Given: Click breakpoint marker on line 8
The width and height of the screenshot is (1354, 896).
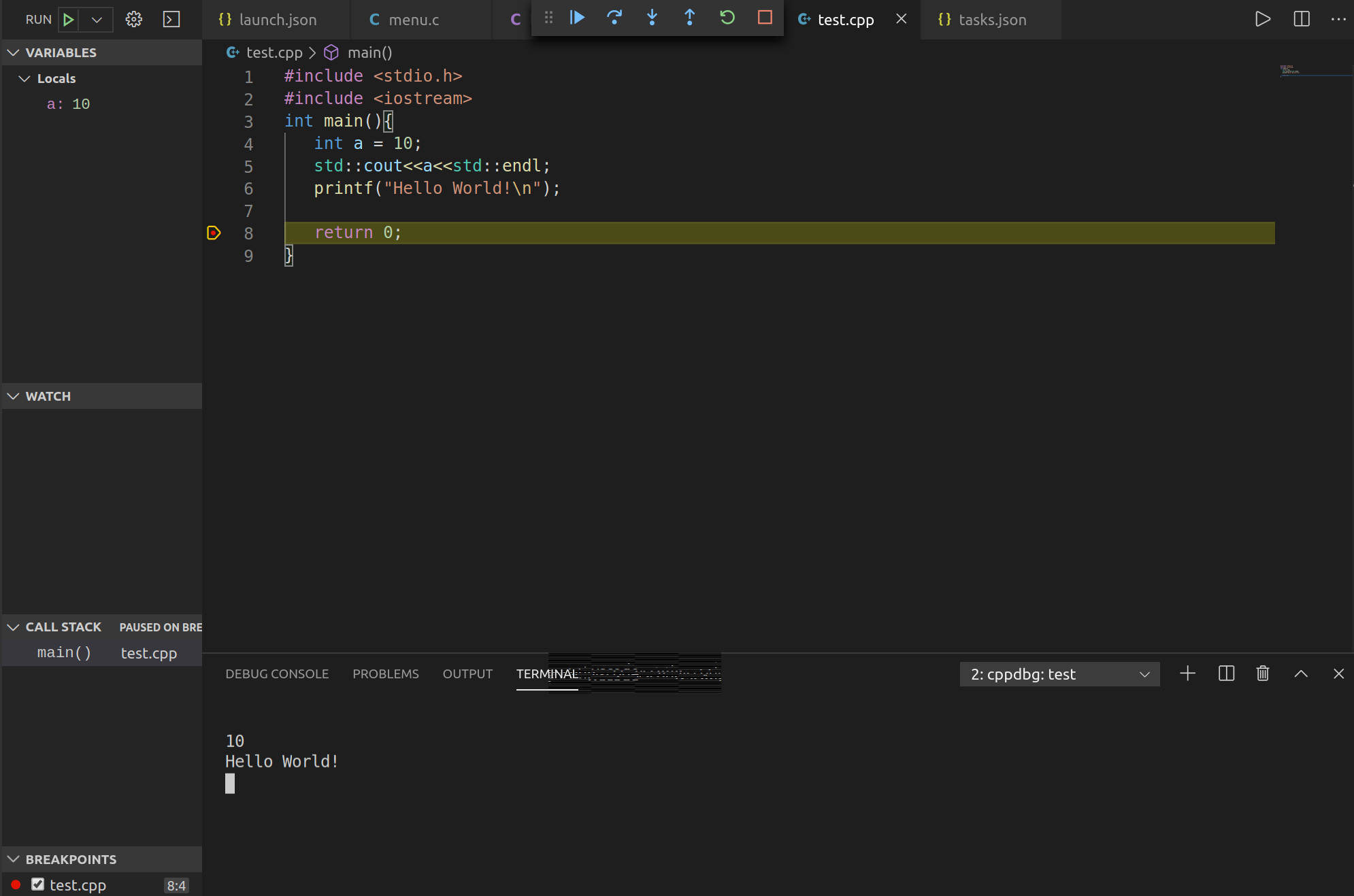Looking at the screenshot, I should pos(214,233).
